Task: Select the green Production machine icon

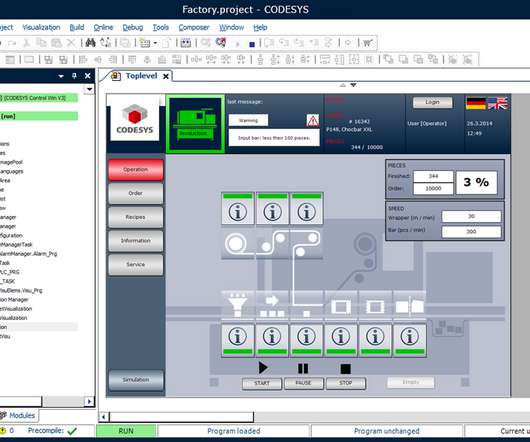Action: click(195, 124)
